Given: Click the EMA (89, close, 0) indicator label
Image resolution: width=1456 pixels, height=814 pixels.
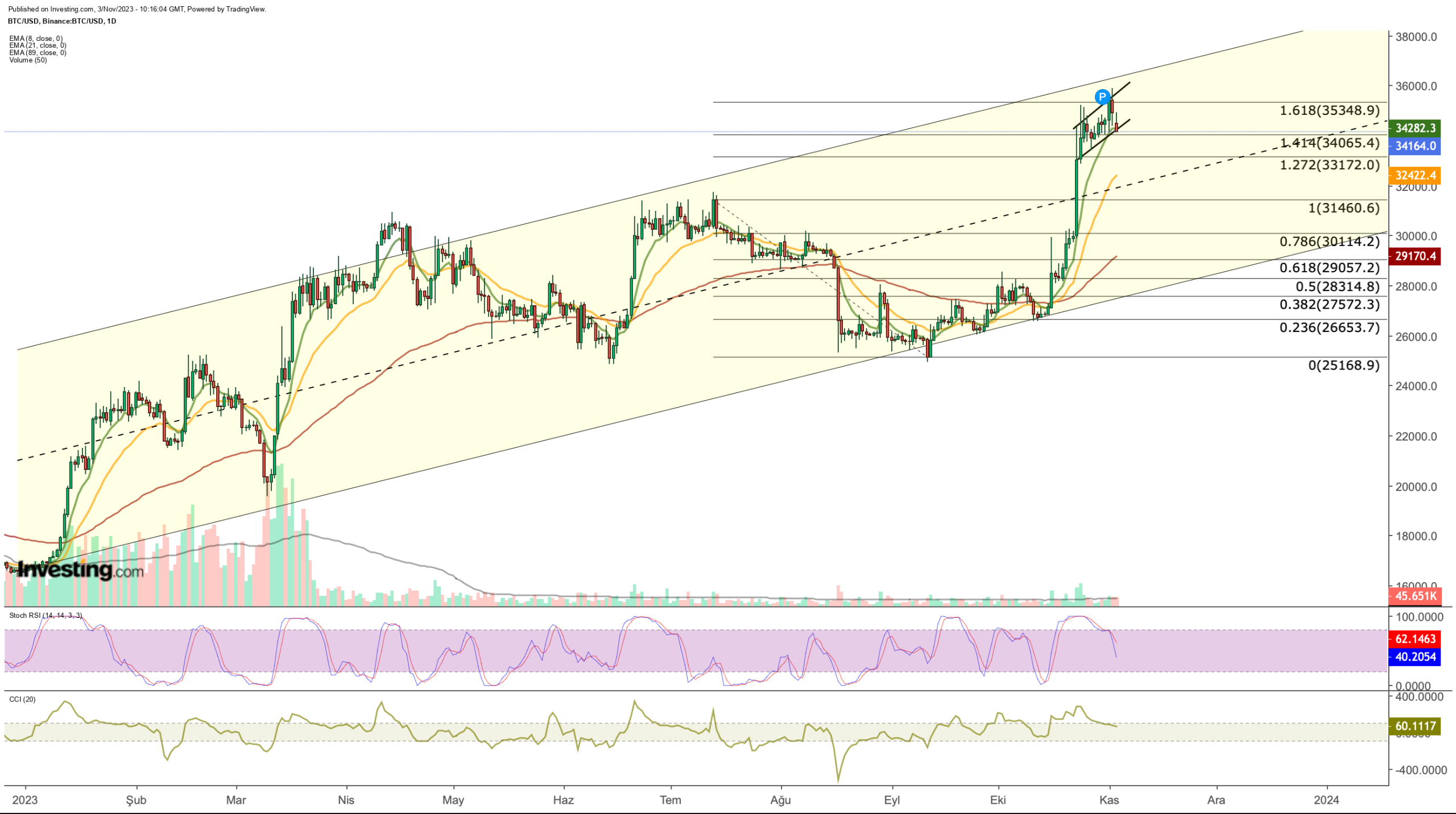Looking at the screenshot, I should tap(38, 53).
